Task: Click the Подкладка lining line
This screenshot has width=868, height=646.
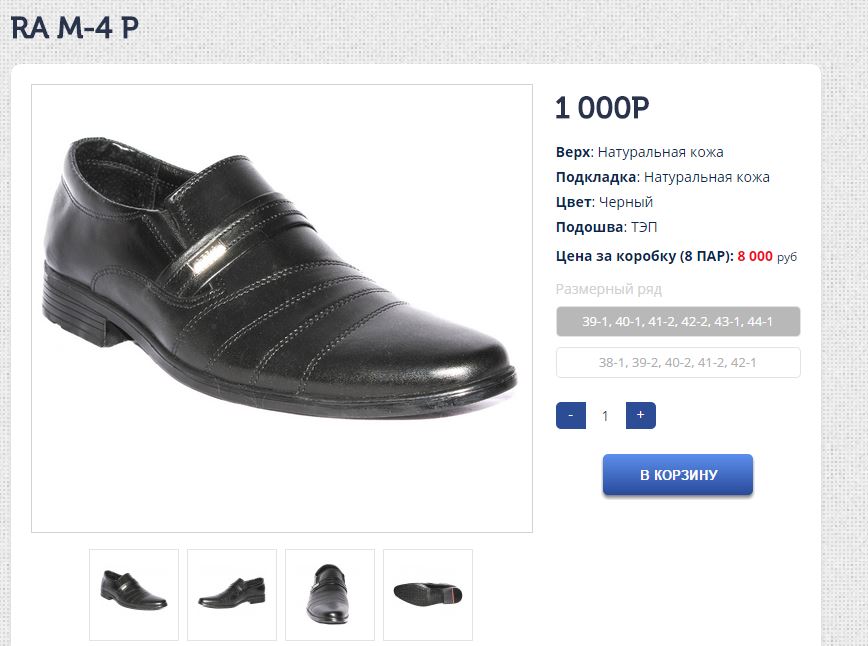Action: pos(662,177)
